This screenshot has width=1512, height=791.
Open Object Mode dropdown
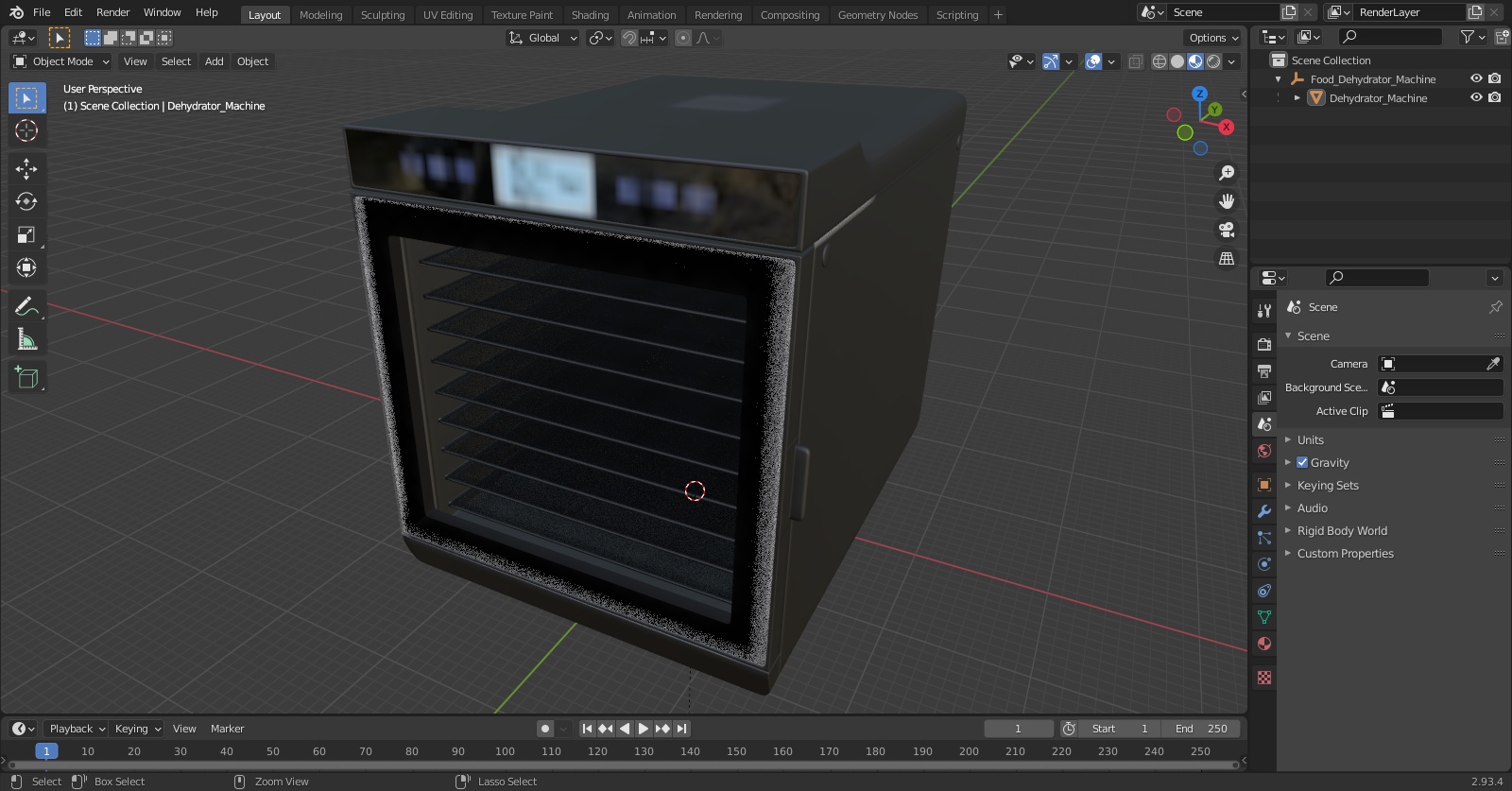click(61, 61)
